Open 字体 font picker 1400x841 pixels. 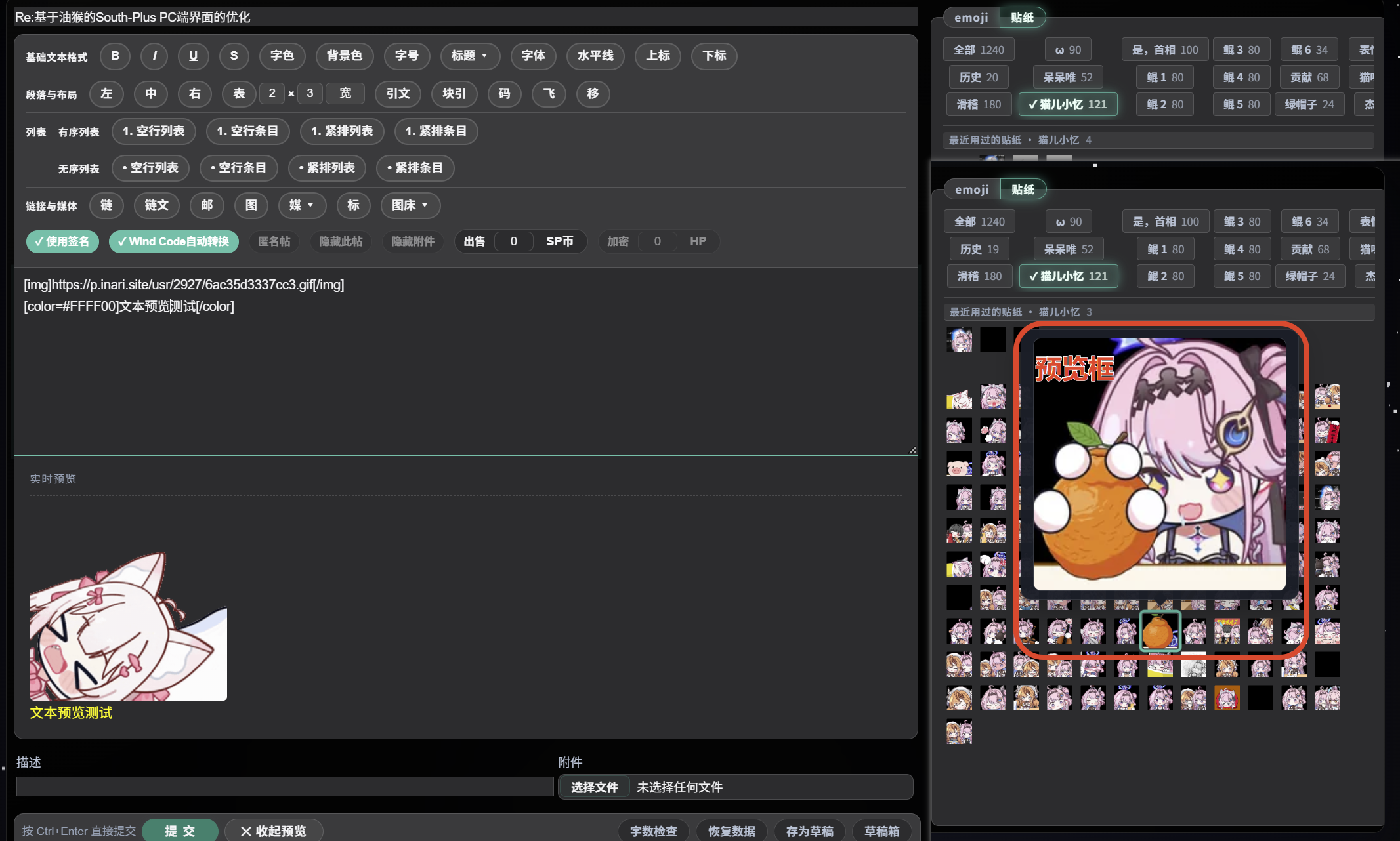(x=533, y=56)
